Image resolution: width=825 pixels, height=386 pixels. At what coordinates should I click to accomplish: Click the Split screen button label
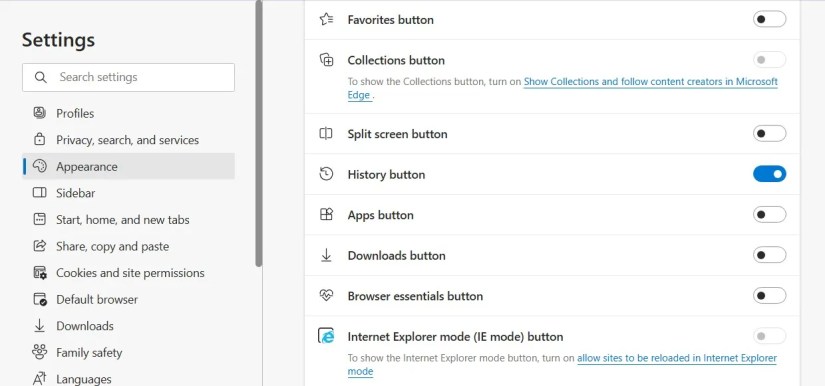point(397,134)
